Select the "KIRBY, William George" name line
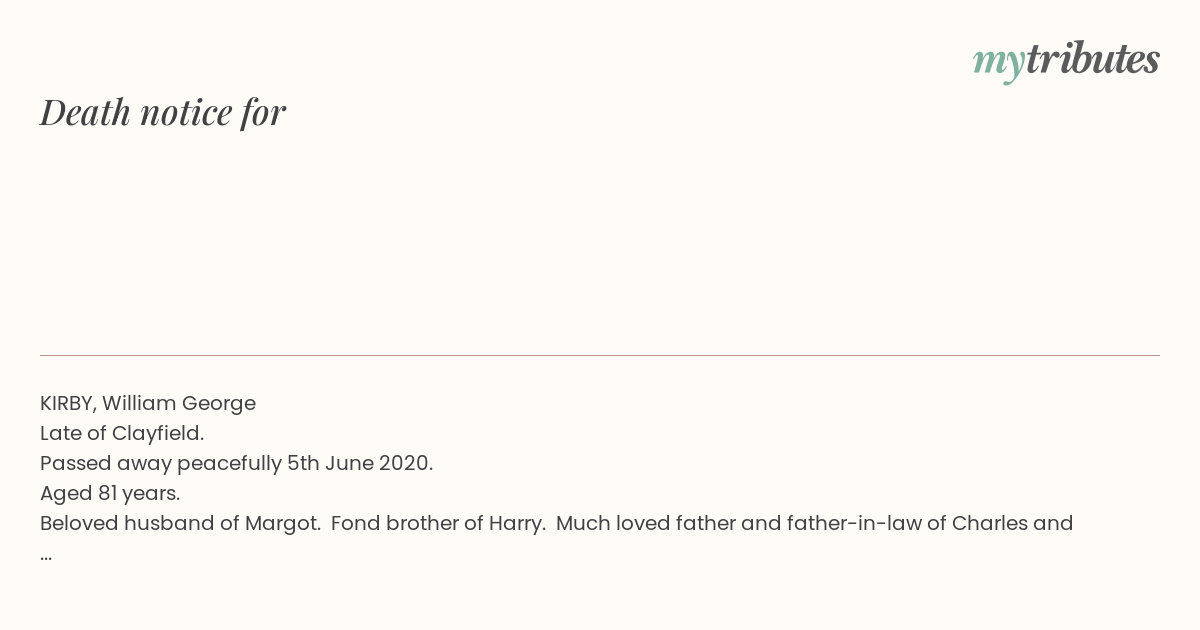Screen dimensions: 1200x630 (x=148, y=403)
